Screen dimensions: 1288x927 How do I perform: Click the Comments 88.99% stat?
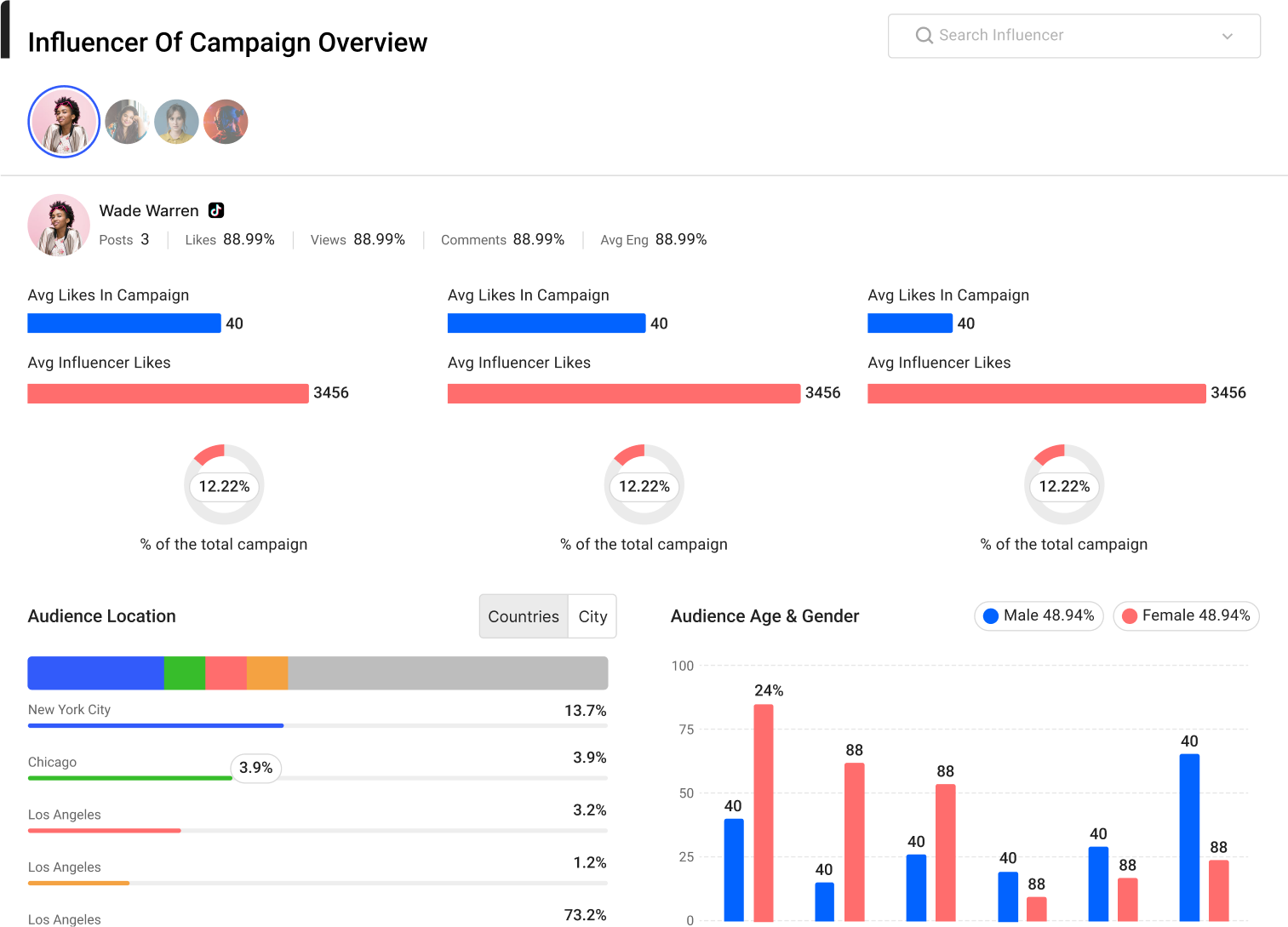click(x=503, y=240)
